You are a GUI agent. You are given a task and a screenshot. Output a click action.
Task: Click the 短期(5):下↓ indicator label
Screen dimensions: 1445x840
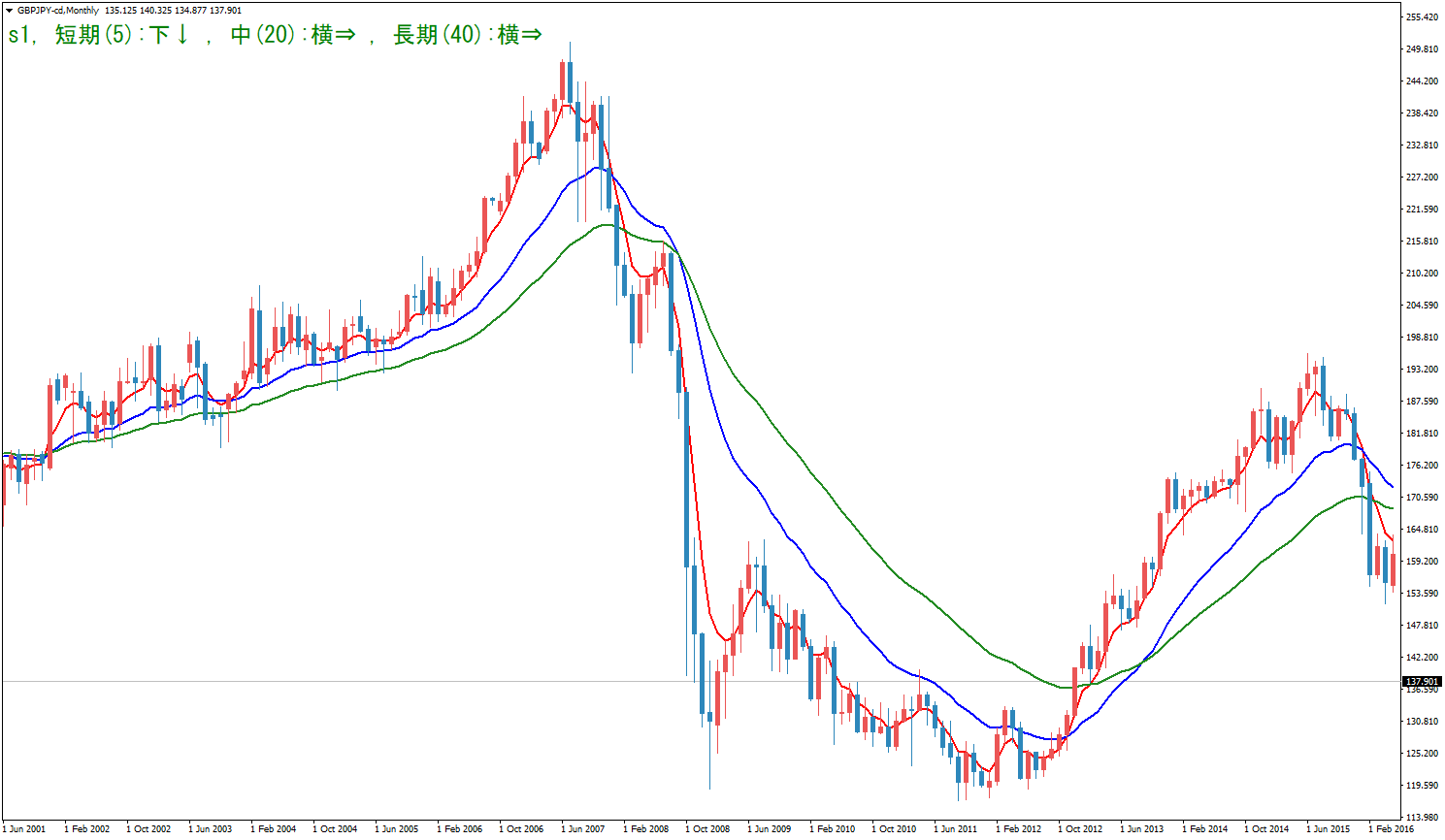click(x=122, y=35)
